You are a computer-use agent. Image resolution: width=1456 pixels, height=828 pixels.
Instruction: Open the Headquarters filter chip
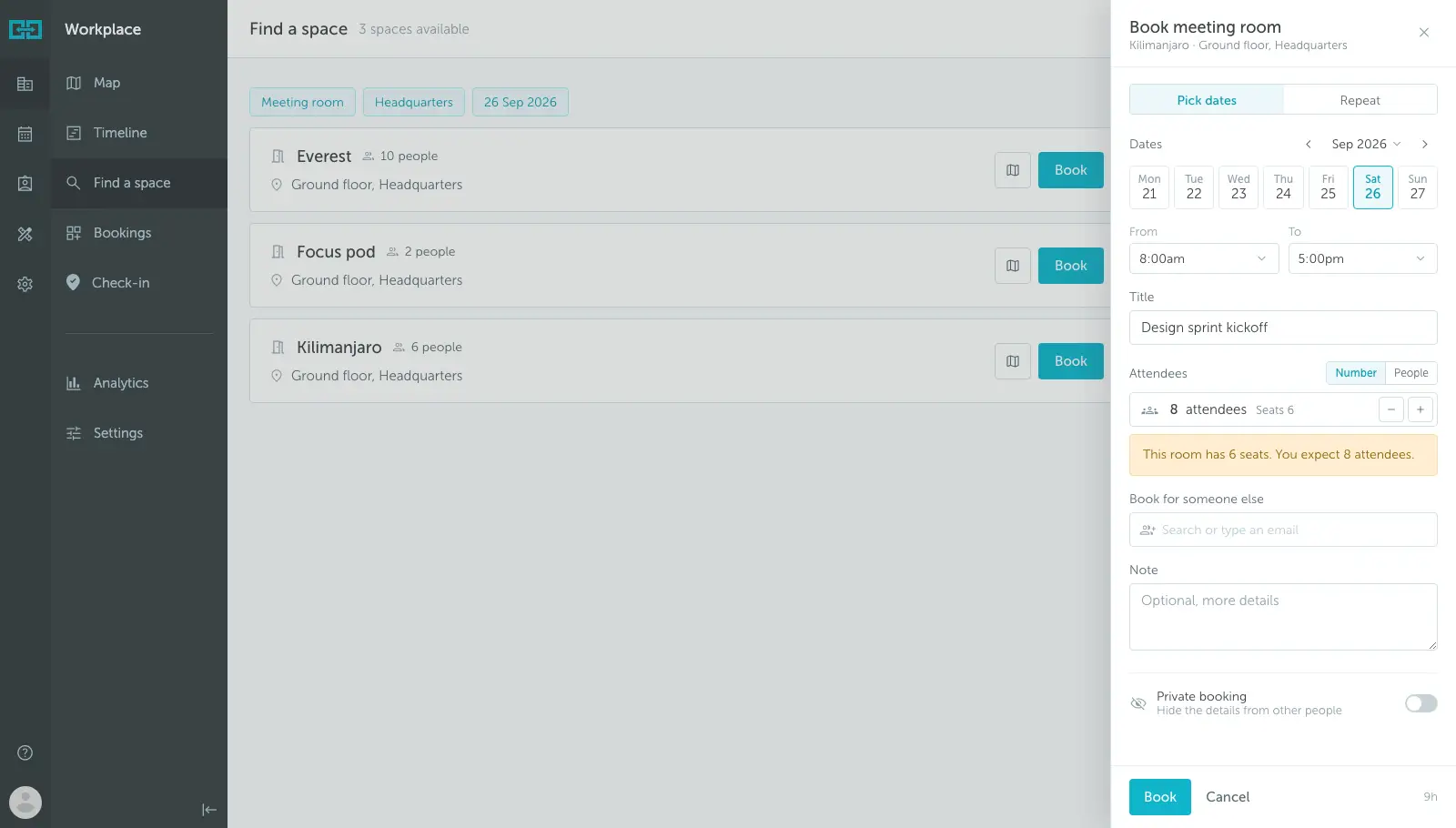[x=414, y=102]
